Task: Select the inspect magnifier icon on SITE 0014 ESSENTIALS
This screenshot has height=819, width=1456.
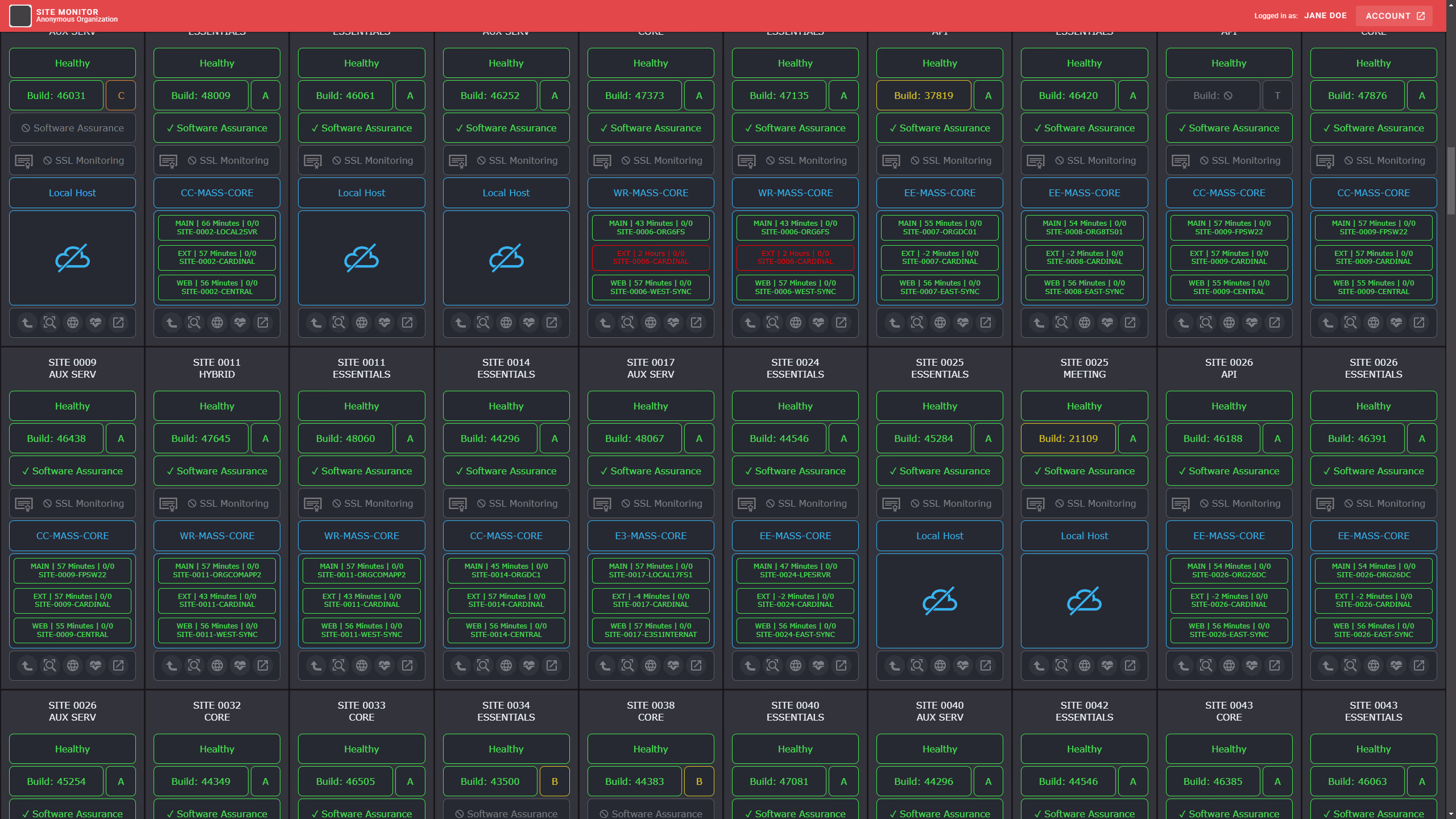Action: (483, 665)
